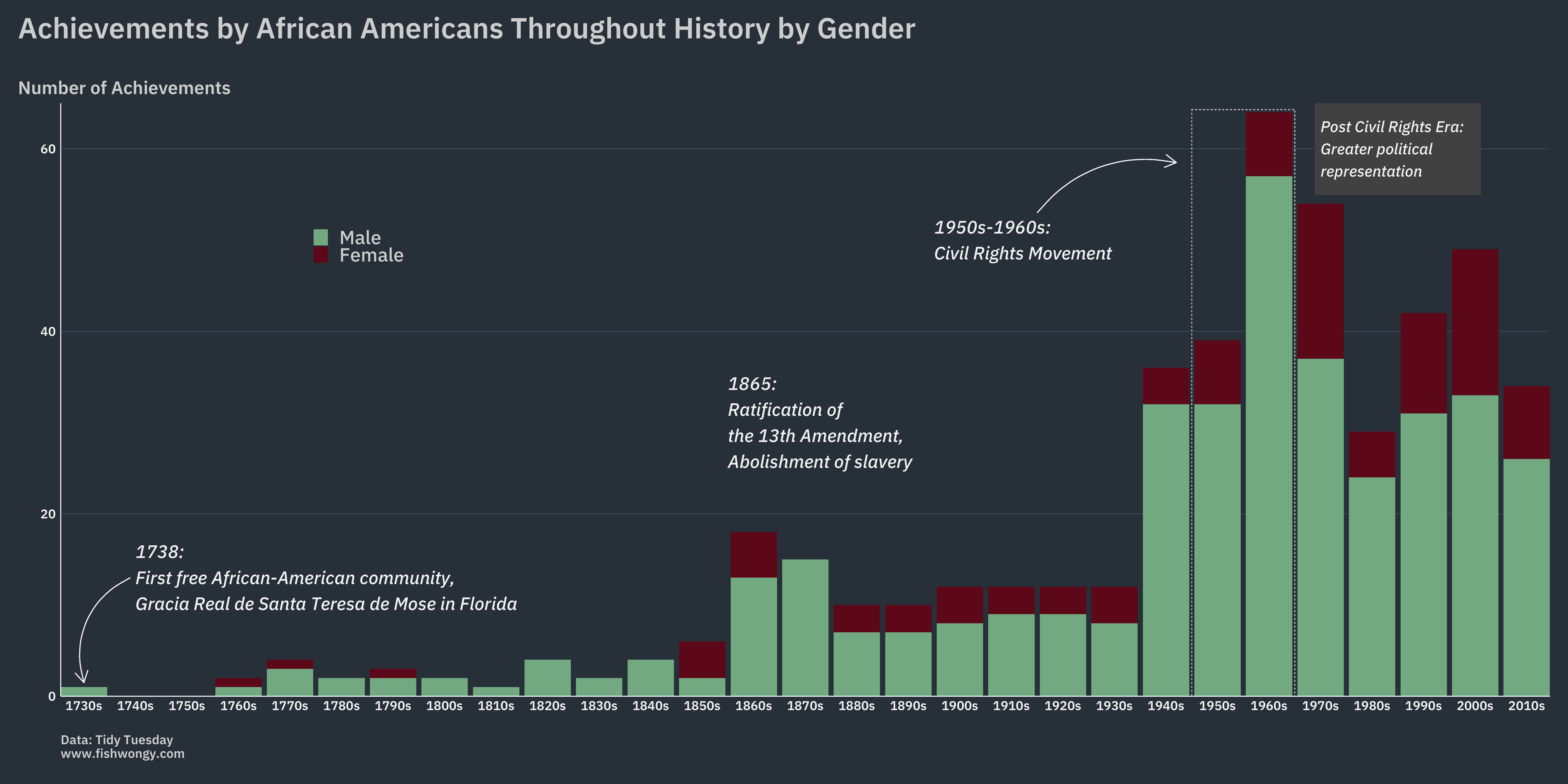Click the '1980s' x-axis label
This screenshot has width=1568, height=784.
pyautogui.click(x=1372, y=706)
